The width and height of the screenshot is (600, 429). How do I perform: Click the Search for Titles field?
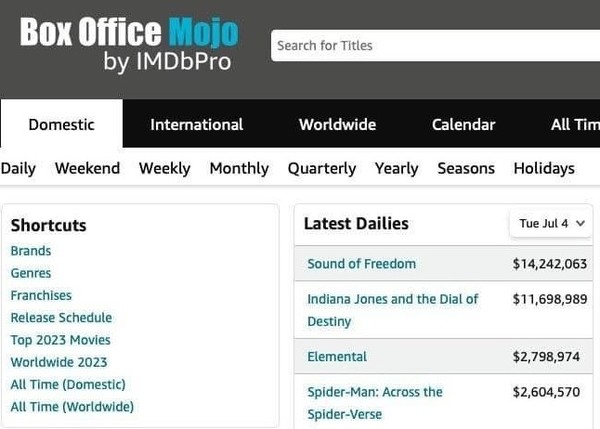(x=435, y=45)
